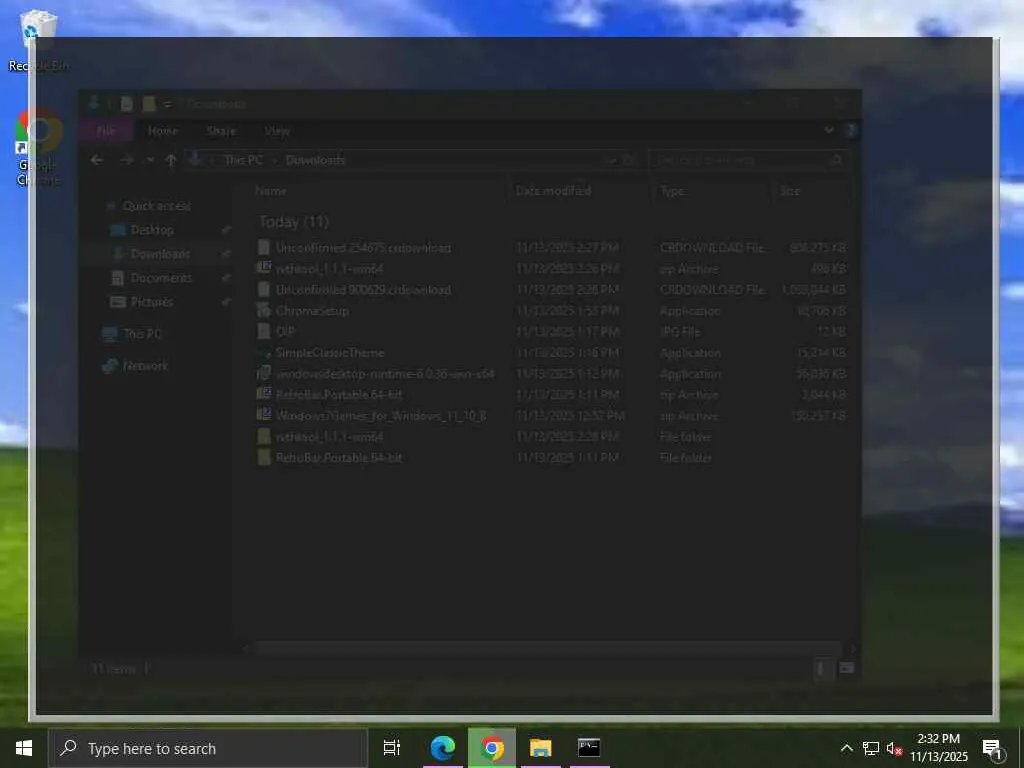The width and height of the screenshot is (1024, 768).
Task: Open the File tab in Explorer
Action: coord(106,131)
